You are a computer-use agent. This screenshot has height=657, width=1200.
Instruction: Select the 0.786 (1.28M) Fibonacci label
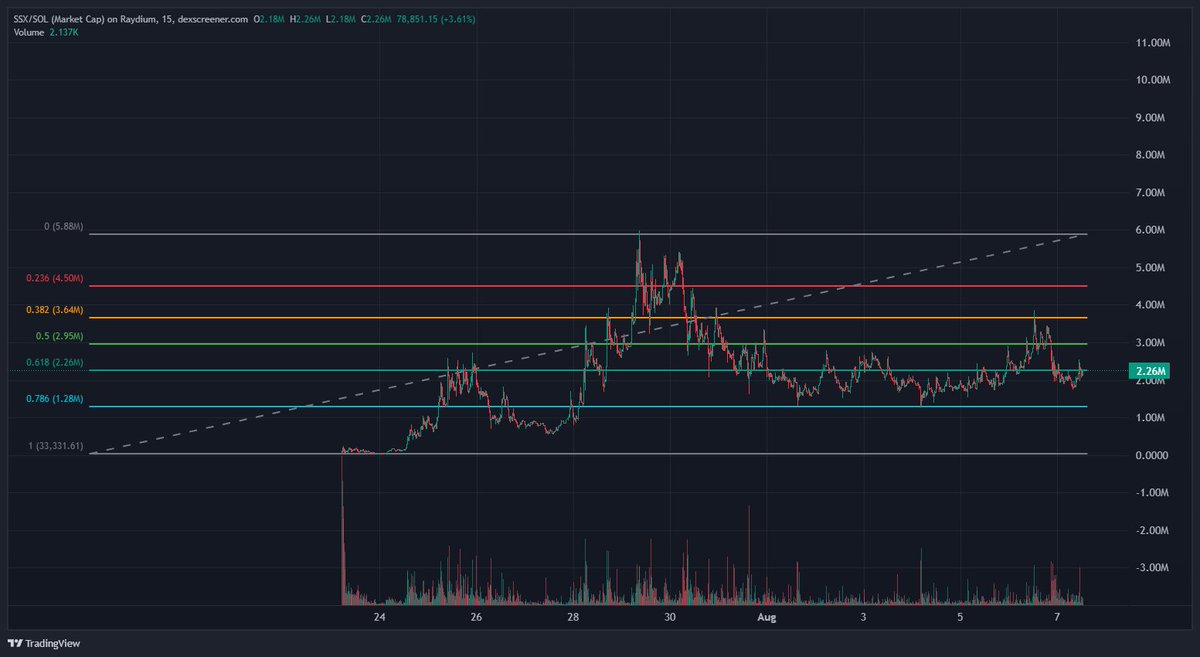(55, 399)
